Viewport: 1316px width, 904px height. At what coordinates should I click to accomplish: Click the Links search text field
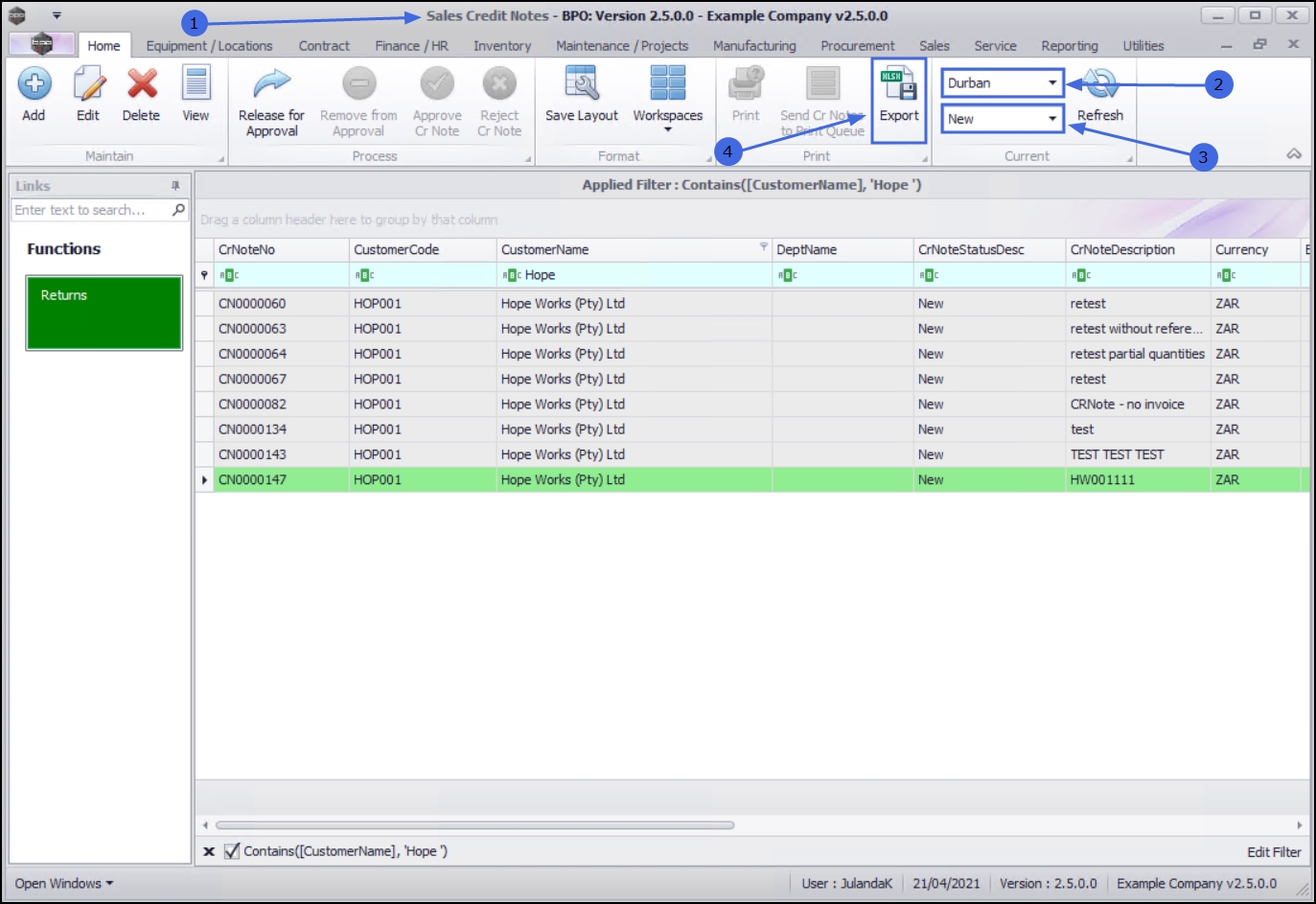[x=91, y=210]
